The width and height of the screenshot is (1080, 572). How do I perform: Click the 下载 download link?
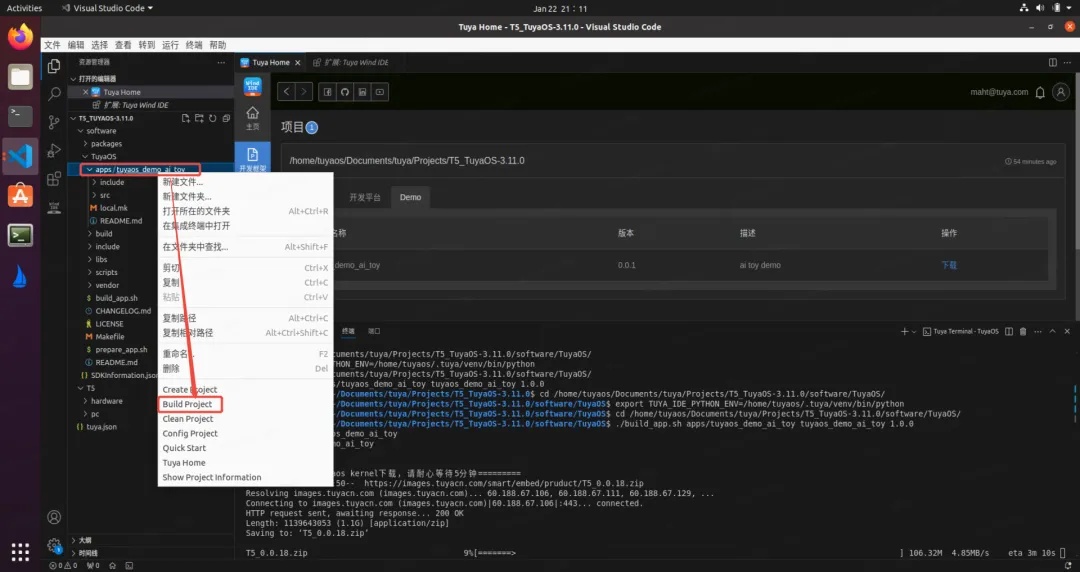click(x=948, y=265)
